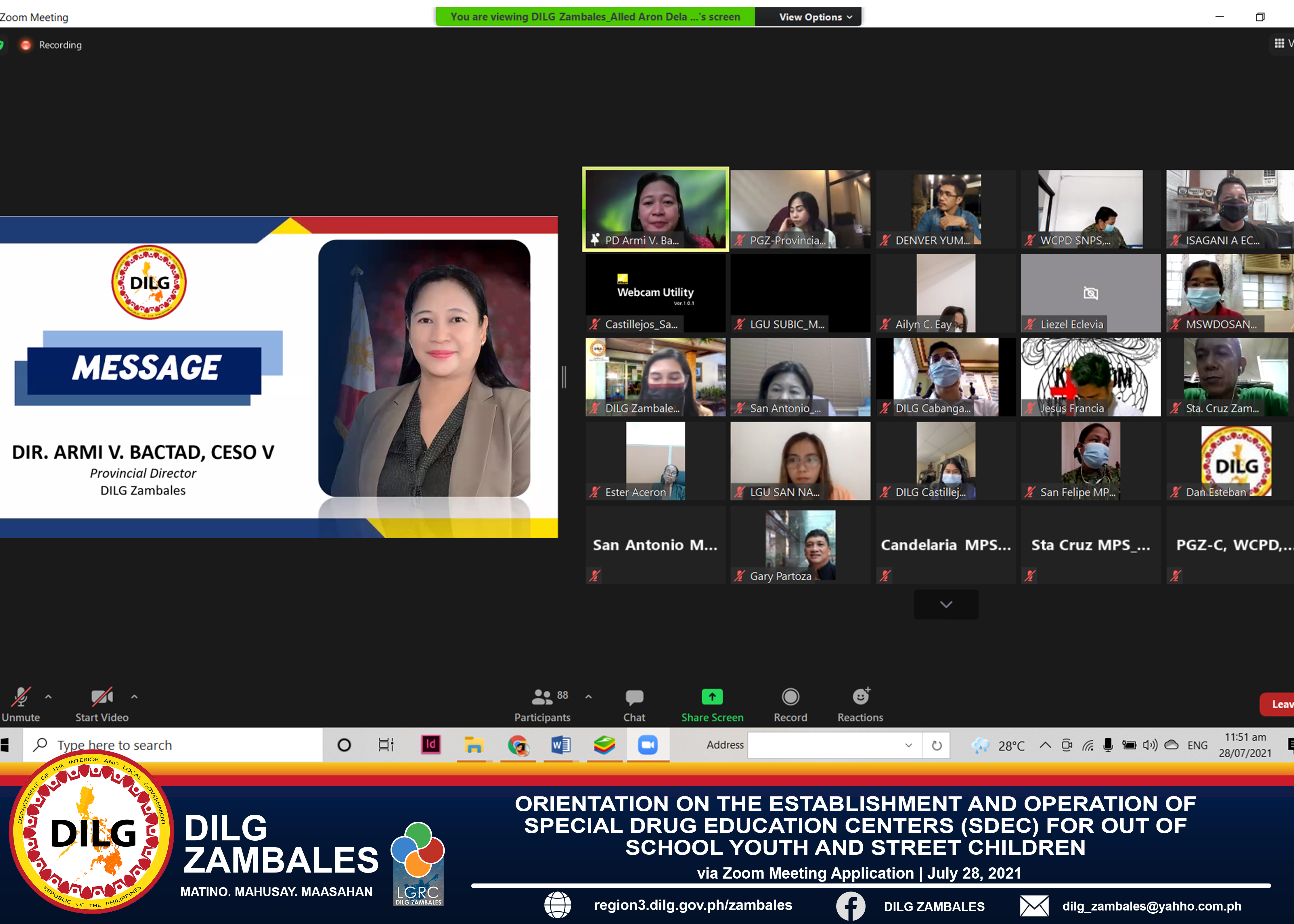Click the ENG language indicator
This screenshot has width=1294, height=924.
coord(1197,745)
